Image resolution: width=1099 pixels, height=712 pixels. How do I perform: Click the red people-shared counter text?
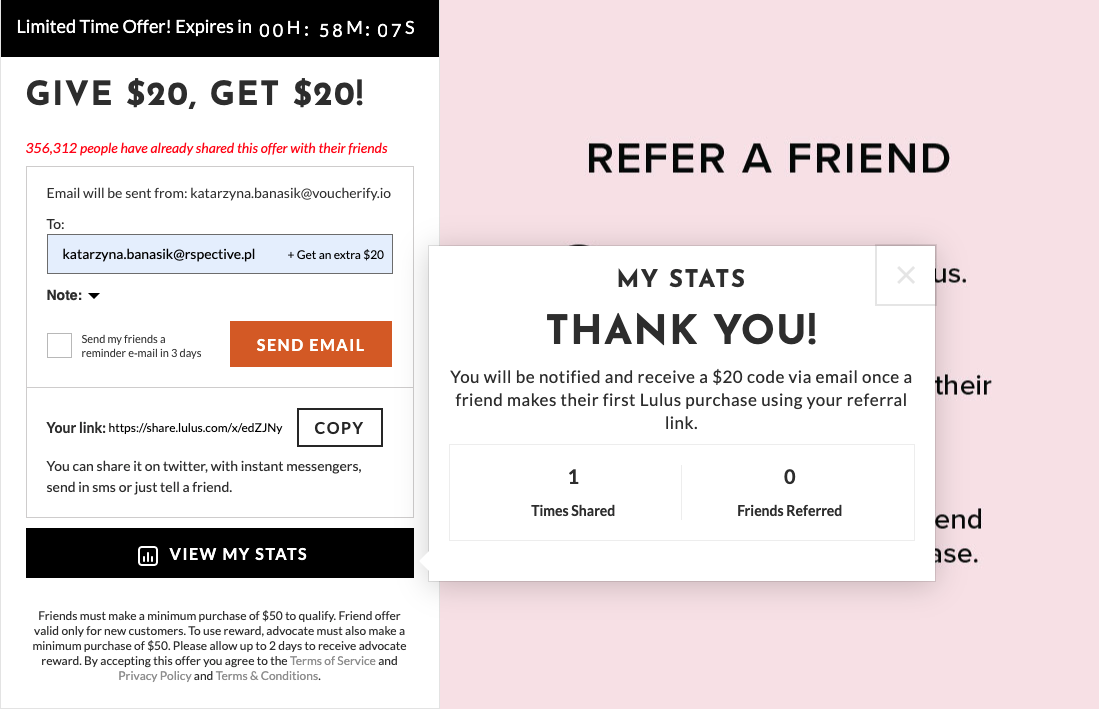(x=207, y=149)
